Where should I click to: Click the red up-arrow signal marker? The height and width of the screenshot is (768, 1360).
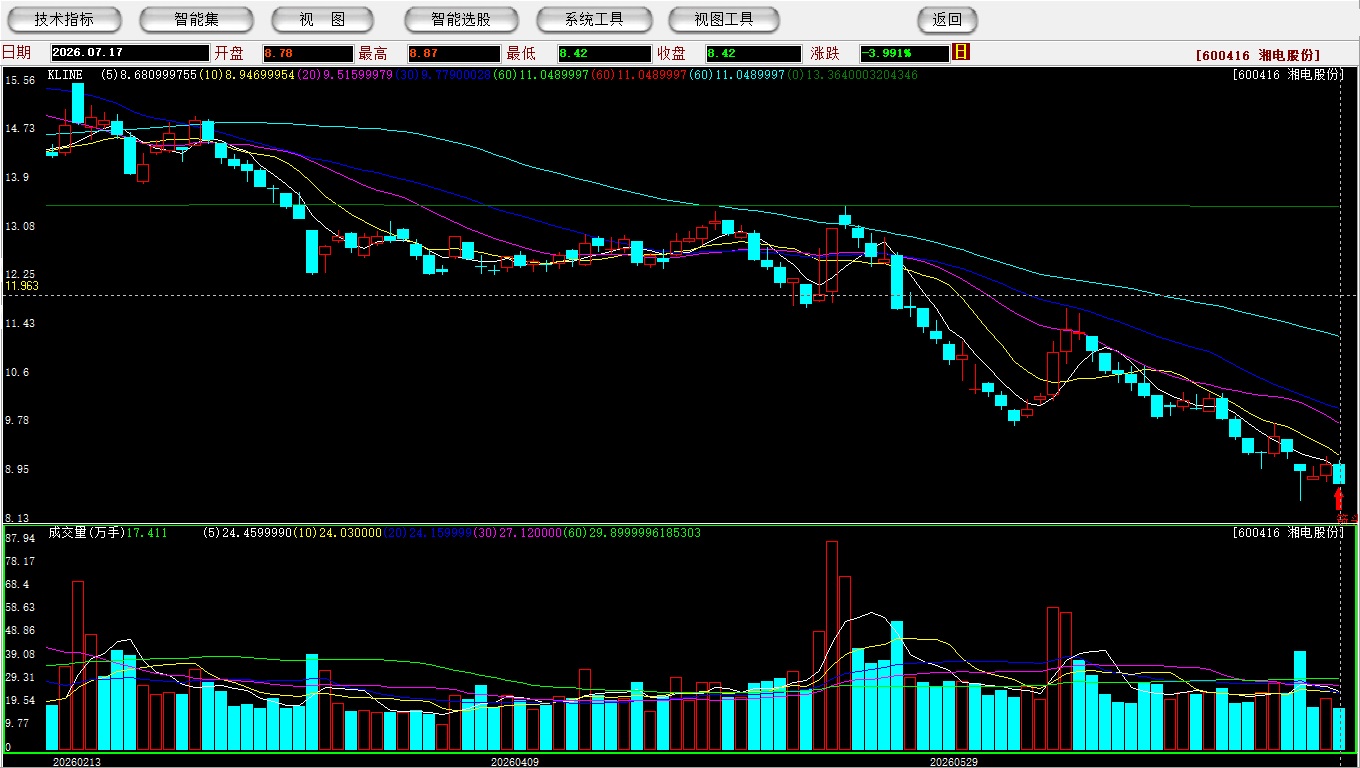(1339, 498)
